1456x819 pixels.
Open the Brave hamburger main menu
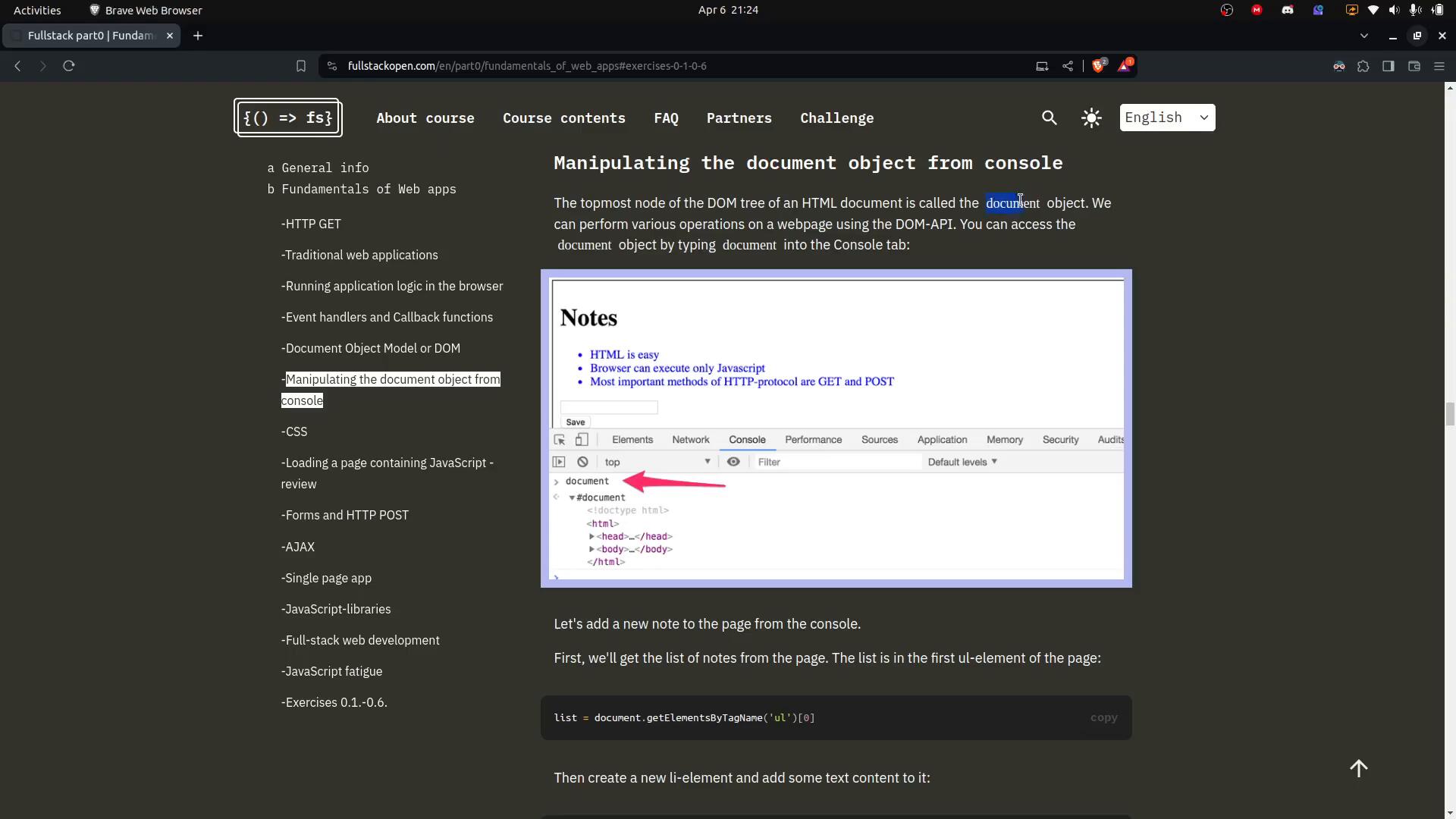tap(1439, 66)
